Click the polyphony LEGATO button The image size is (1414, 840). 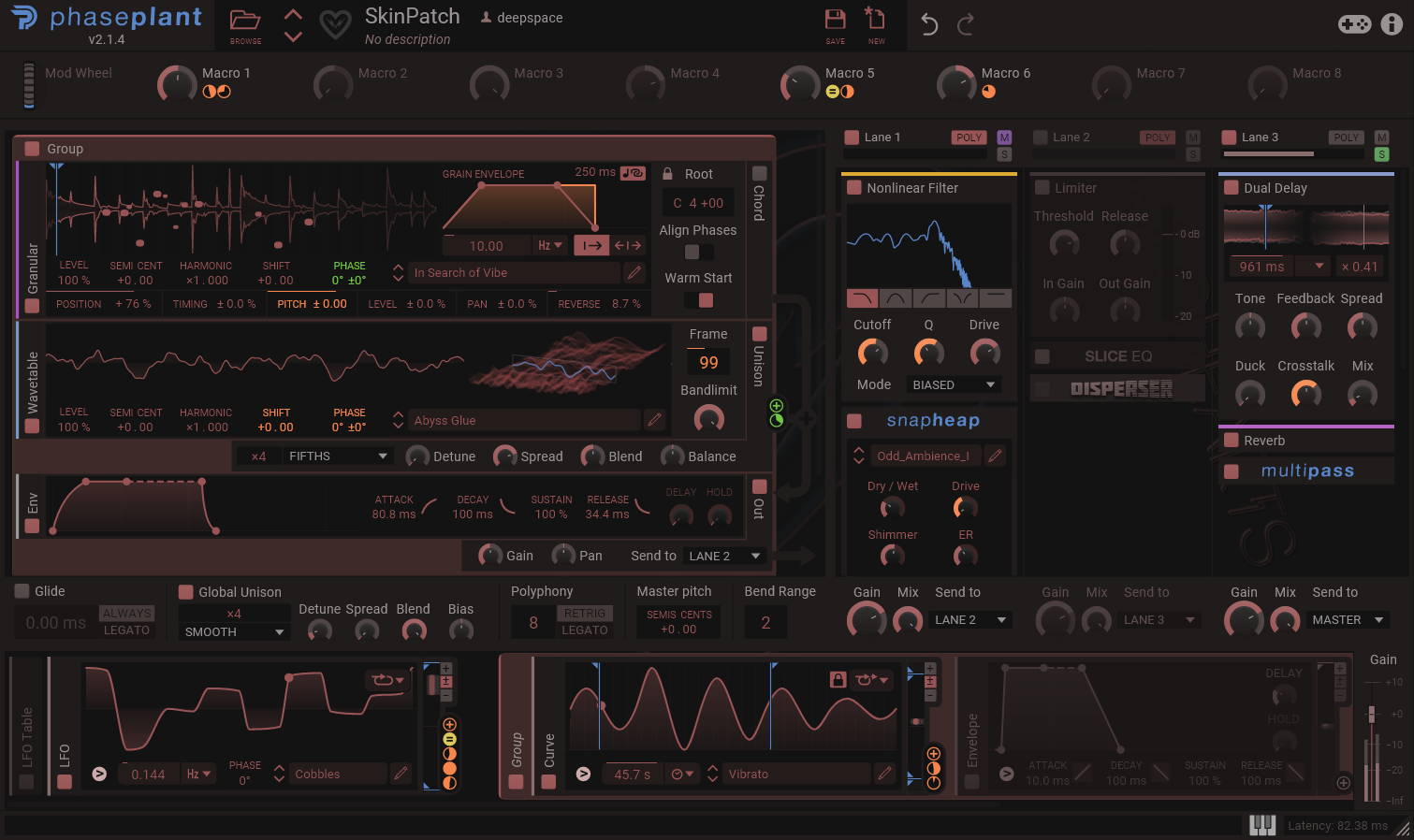pos(585,630)
